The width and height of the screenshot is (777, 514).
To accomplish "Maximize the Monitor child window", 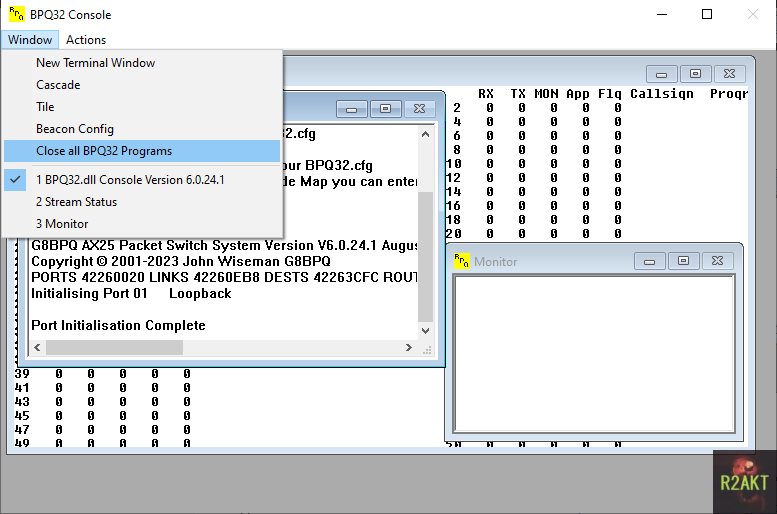I will click(683, 261).
